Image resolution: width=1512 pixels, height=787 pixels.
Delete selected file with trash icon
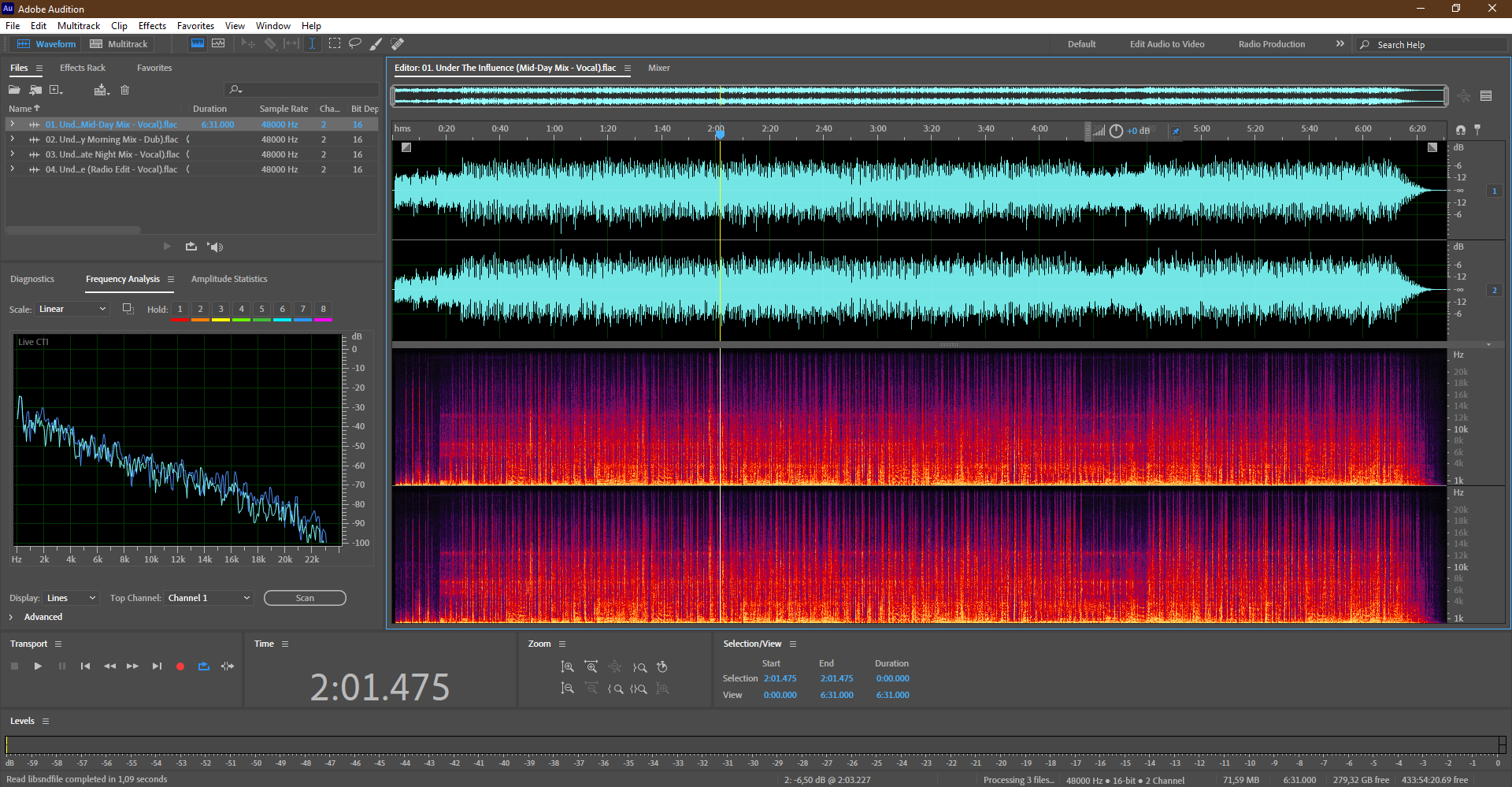tap(124, 90)
